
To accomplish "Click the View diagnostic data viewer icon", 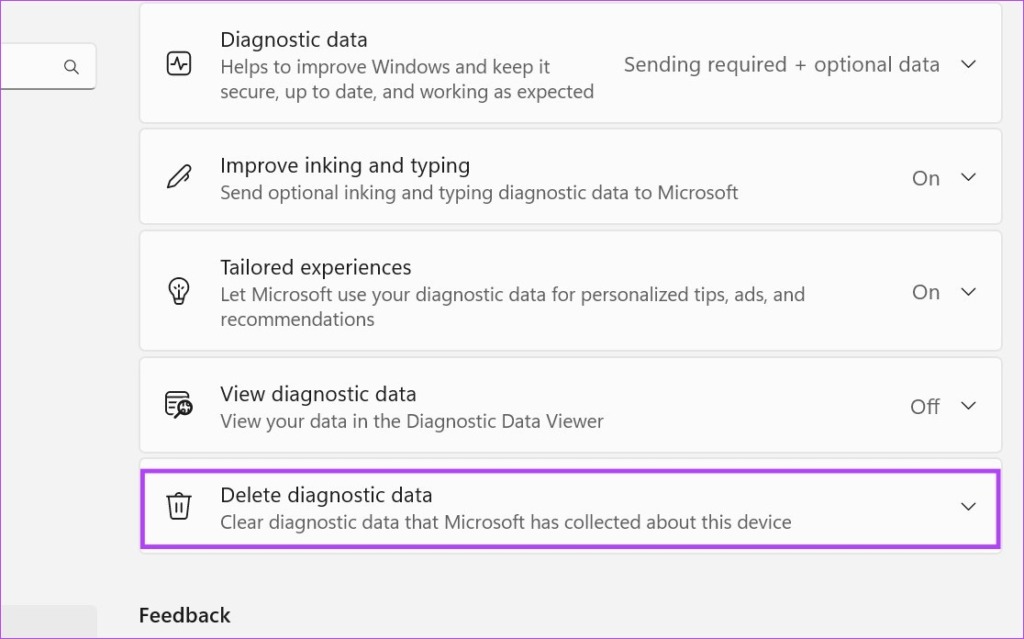I will coord(179,405).
